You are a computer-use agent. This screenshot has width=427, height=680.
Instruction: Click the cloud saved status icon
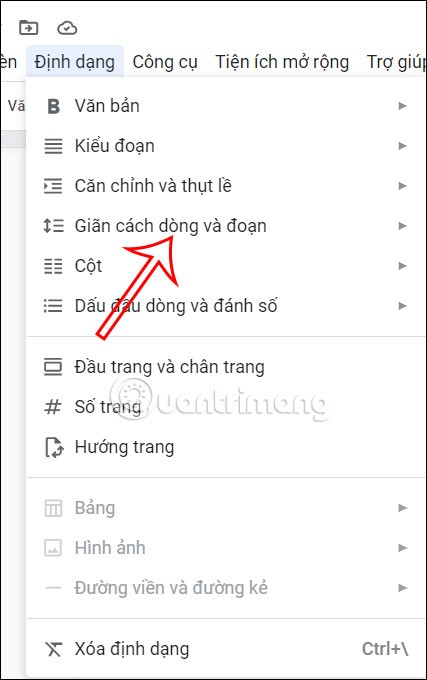tap(67, 28)
